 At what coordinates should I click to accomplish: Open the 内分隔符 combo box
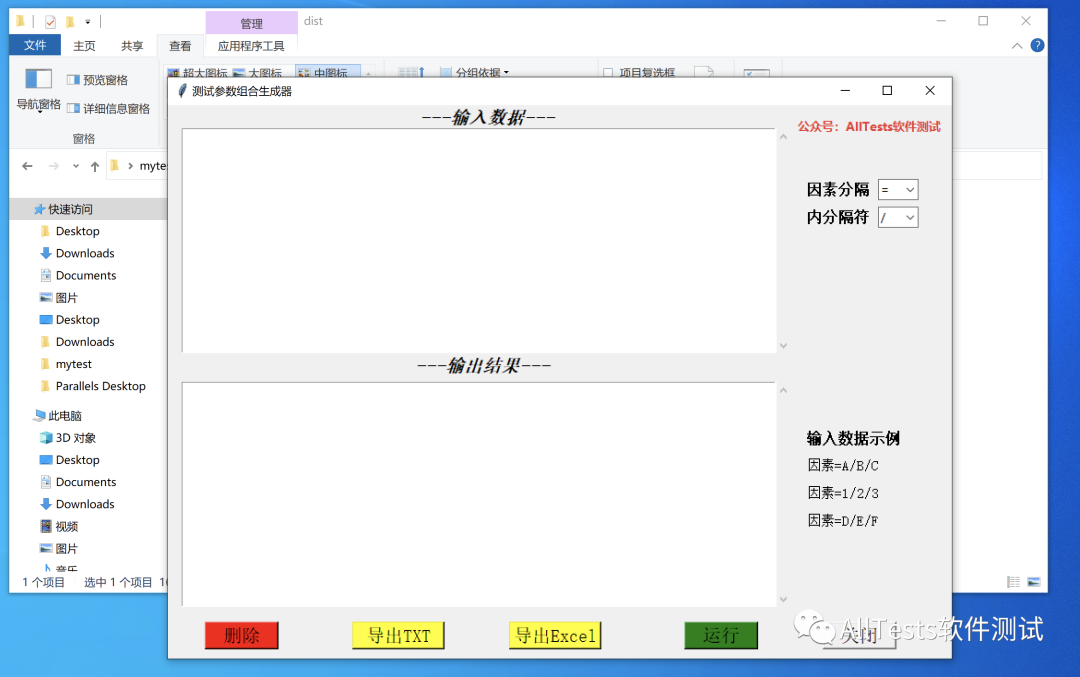(898, 218)
